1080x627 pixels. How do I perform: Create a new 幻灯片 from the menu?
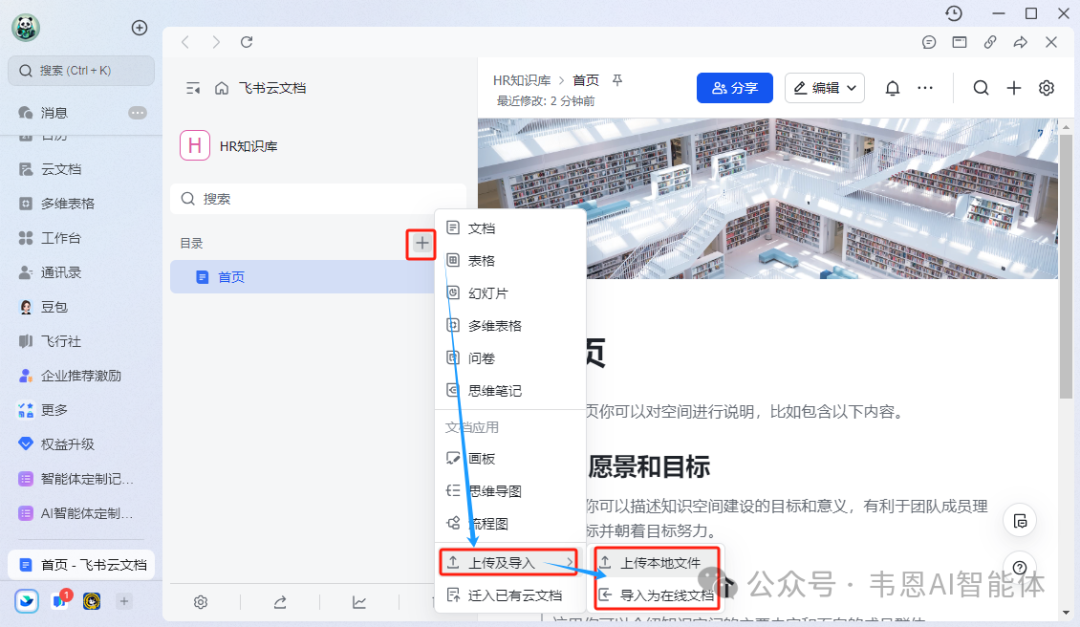pyautogui.click(x=510, y=293)
